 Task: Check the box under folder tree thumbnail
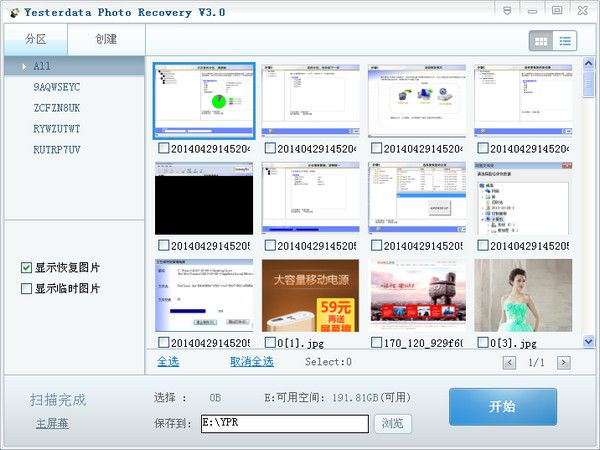pos(483,245)
